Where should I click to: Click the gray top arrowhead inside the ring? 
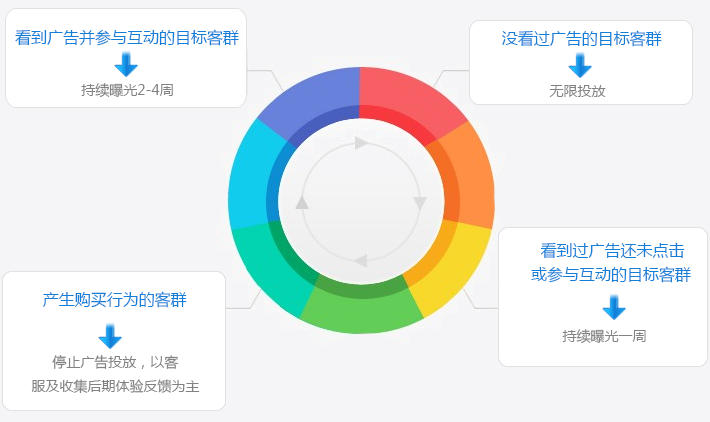(361, 143)
